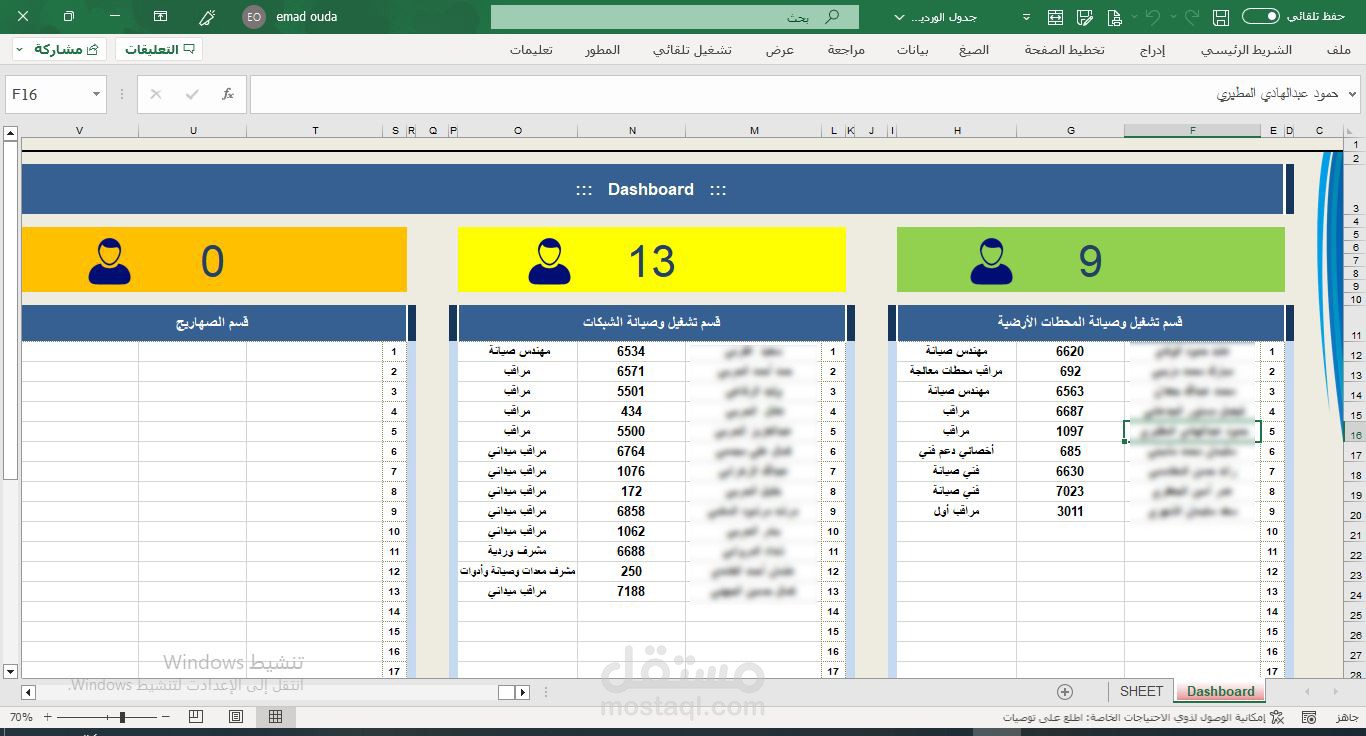Image resolution: width=1366 pixels, height=736 pixels.
Task: Click the Insert Function fx icon
Action: pos(227,94)
